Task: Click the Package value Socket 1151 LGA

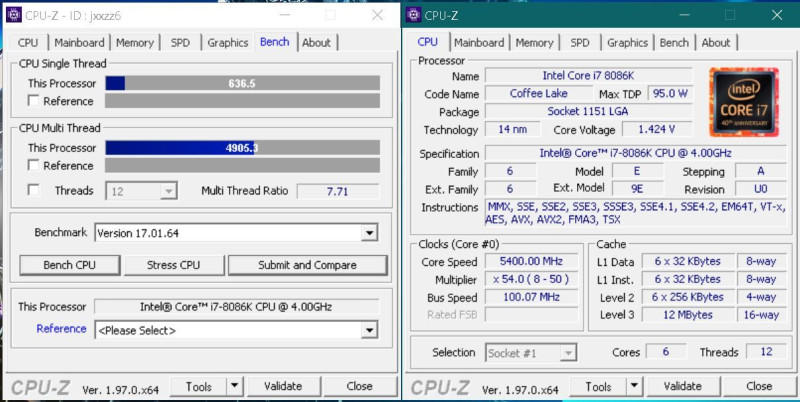Action: tap(588, 112)
